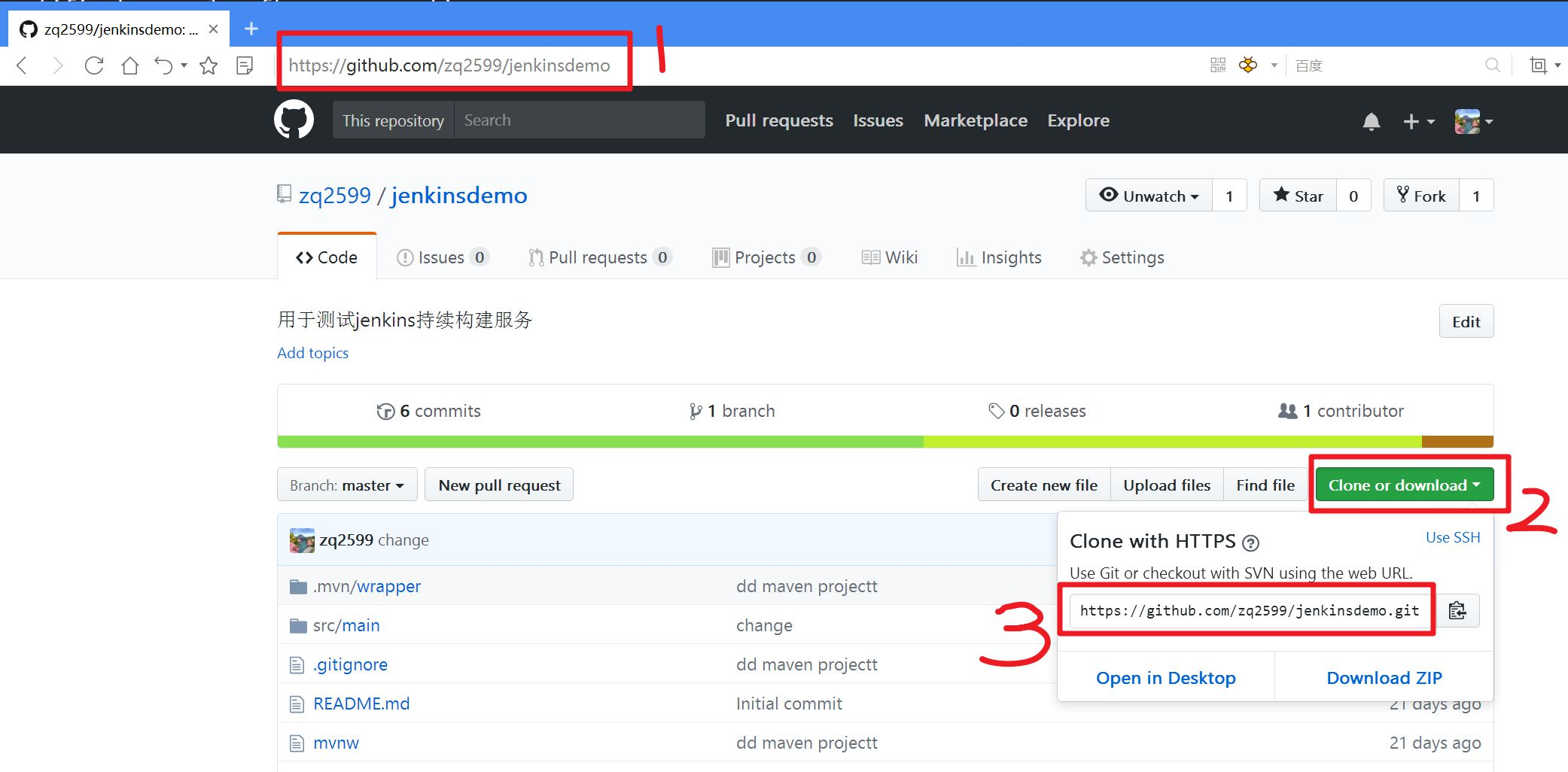1568x772 pixels.
Task: Open the reader mode page icon
Action: click(245, 66)
